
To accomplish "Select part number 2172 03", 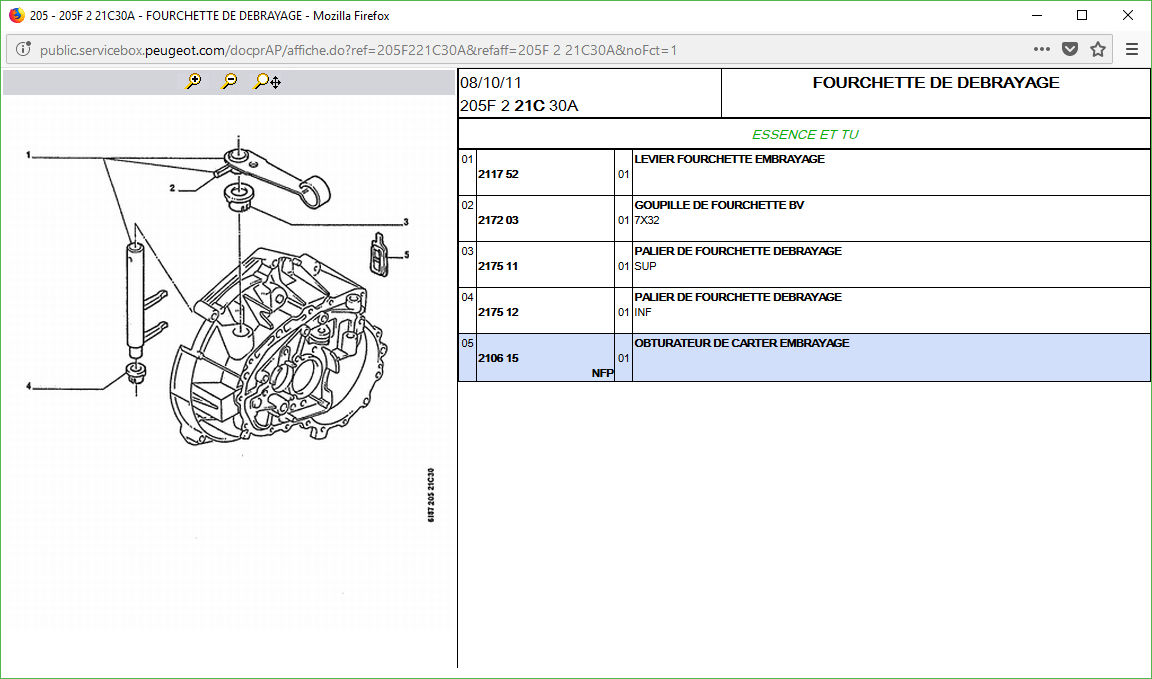I will [498, 220].
